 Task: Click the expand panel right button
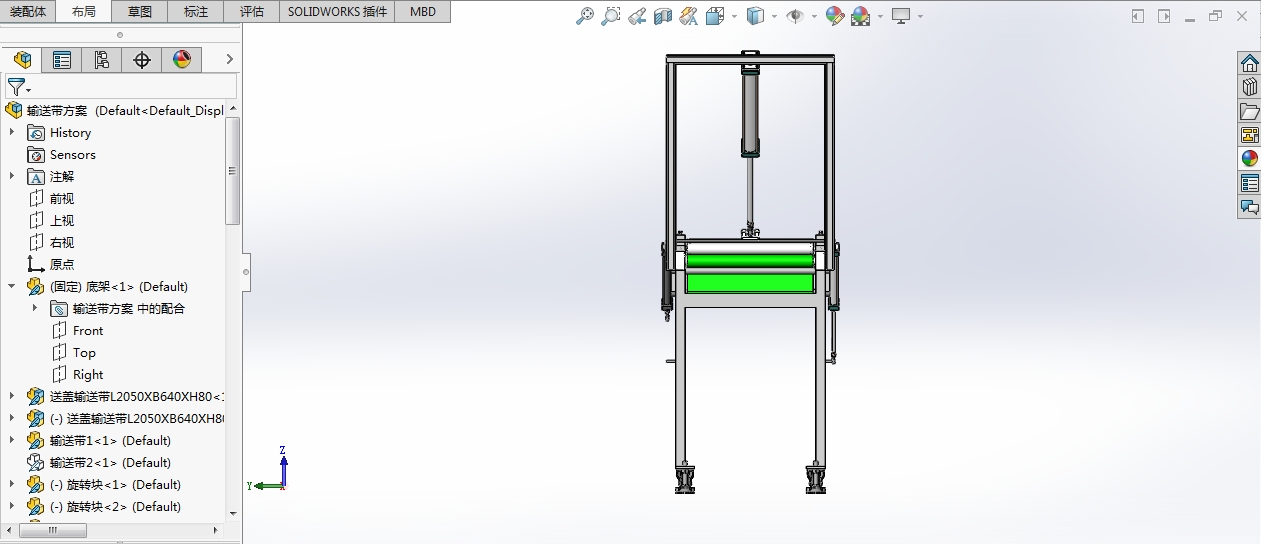[1164, 16]
